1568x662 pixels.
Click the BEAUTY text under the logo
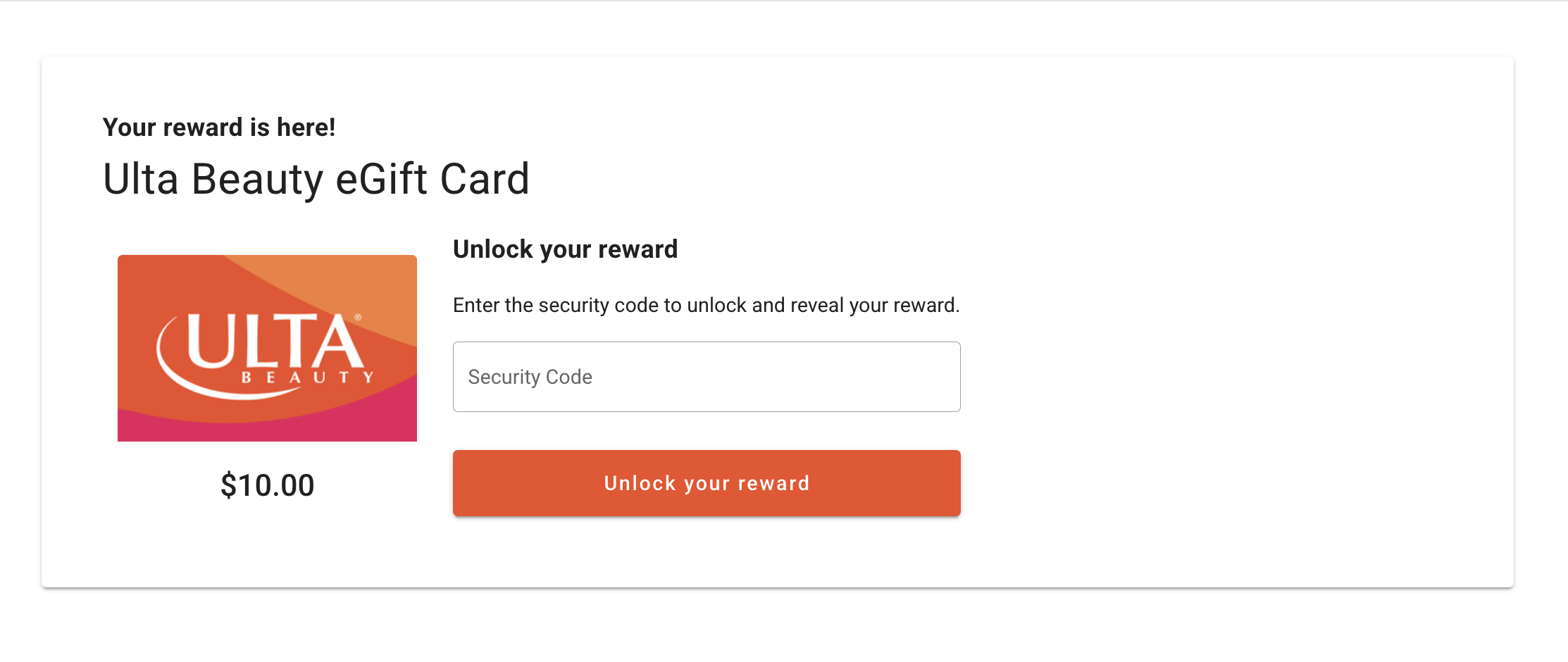[x=307, y=377]
